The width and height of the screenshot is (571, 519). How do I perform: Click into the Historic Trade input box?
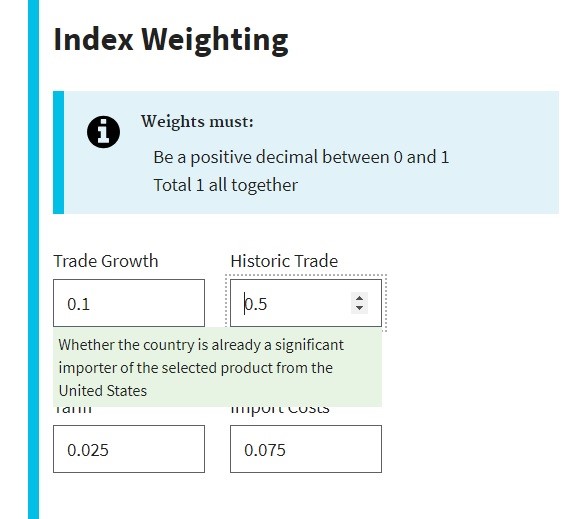coord(306,303)
